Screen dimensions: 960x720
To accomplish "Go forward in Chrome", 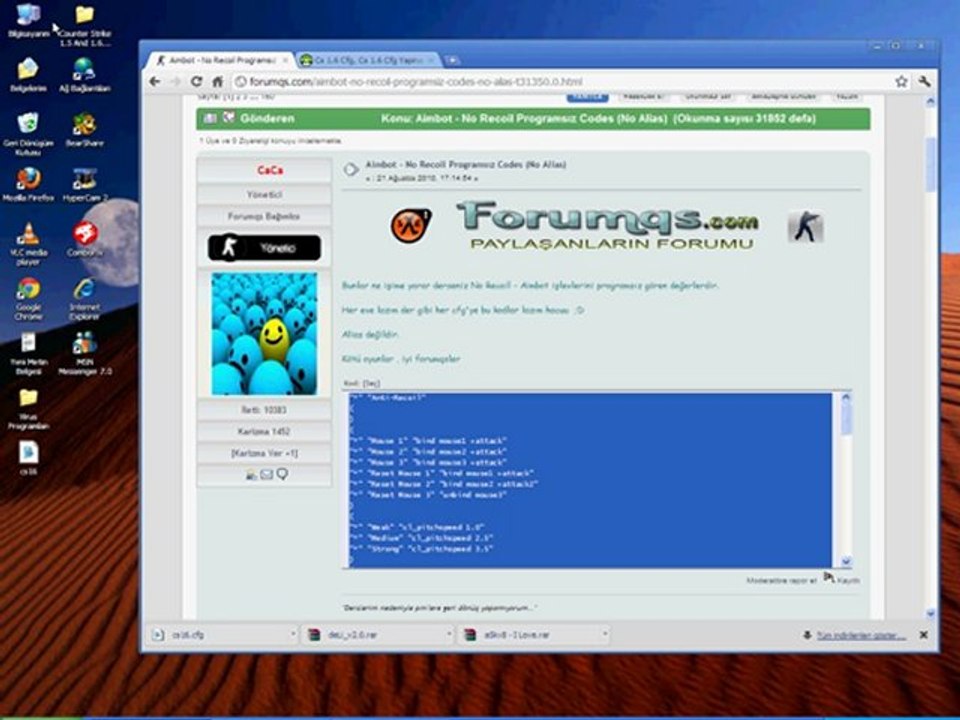I will pos(176,81).
